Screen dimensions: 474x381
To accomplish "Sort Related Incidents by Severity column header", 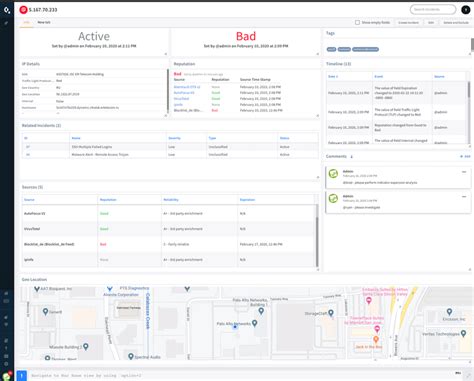I will point(174,138).
